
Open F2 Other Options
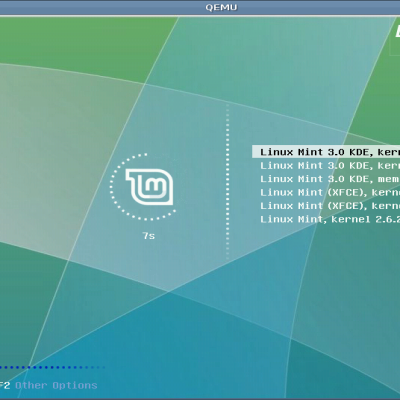click(49, 386)
